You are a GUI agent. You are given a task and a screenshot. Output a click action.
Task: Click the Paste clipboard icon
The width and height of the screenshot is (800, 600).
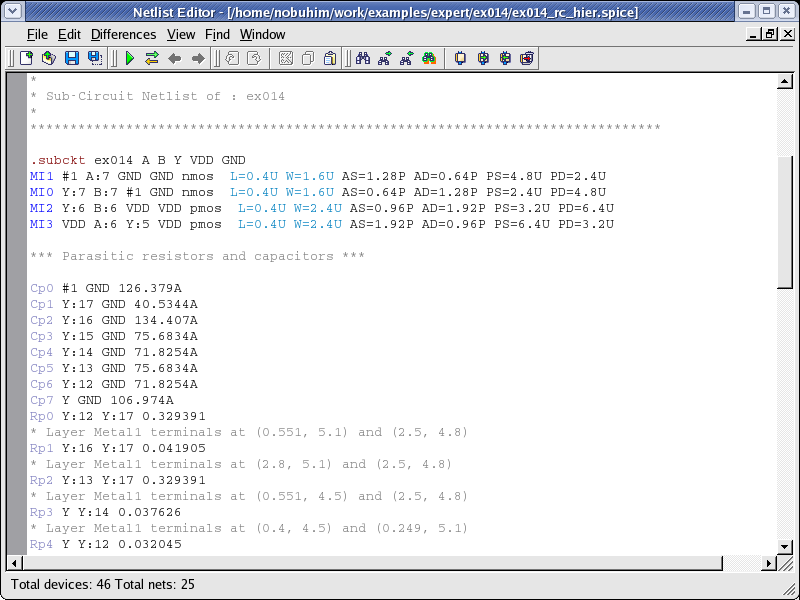click(329, 58)
